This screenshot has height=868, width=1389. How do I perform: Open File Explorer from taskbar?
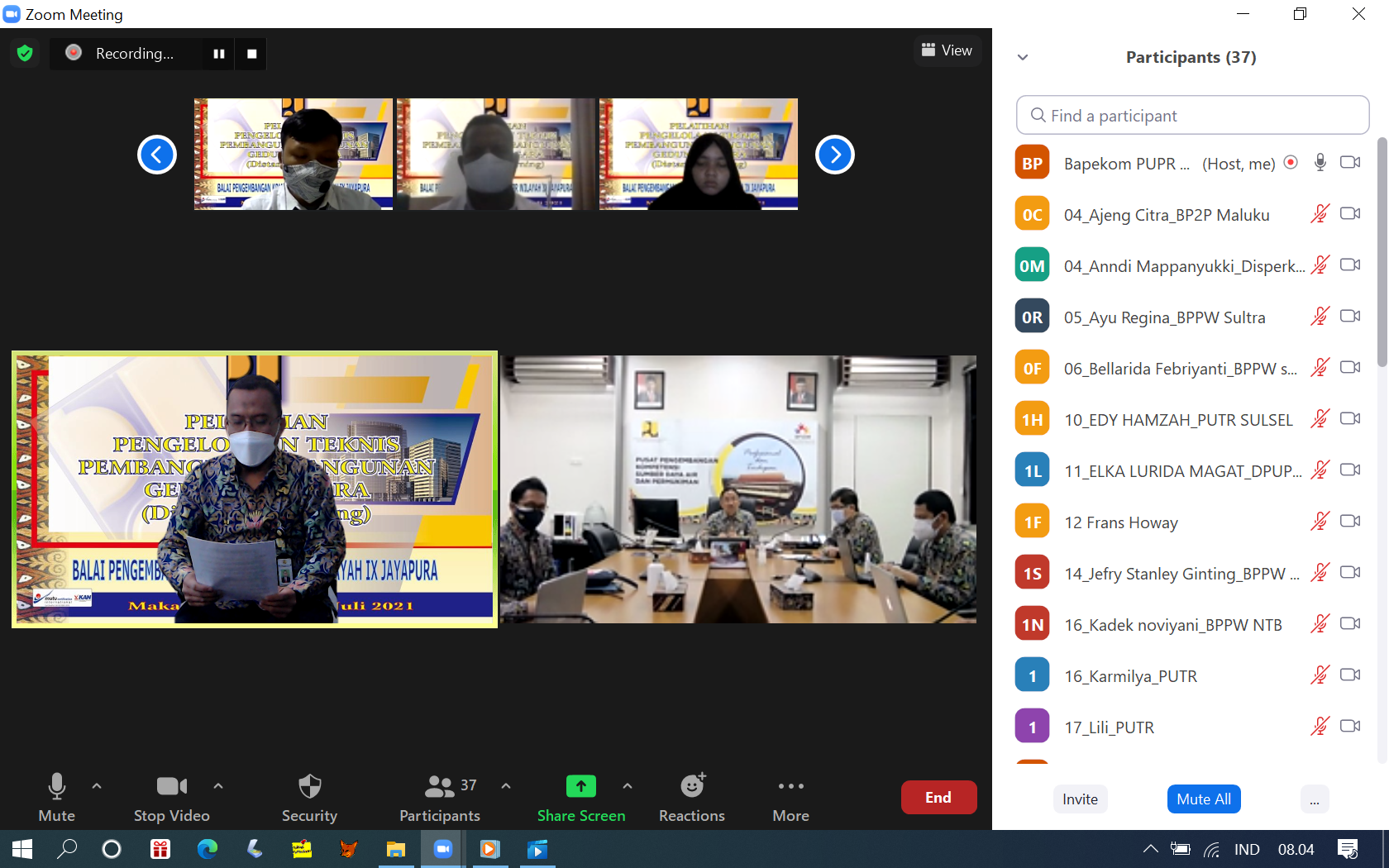[x=396, y=849]
